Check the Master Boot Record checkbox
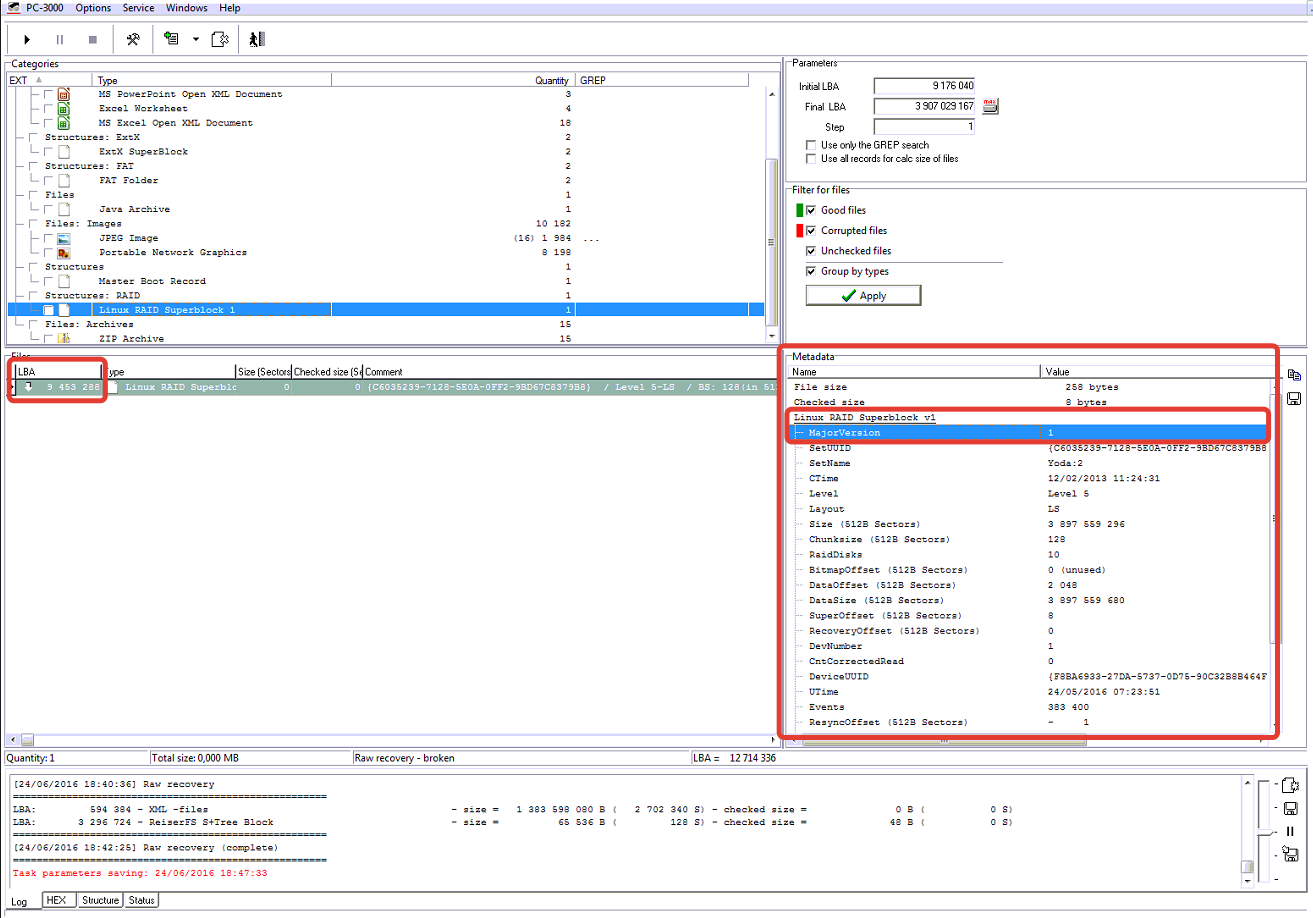 click(x=48, y=281)
